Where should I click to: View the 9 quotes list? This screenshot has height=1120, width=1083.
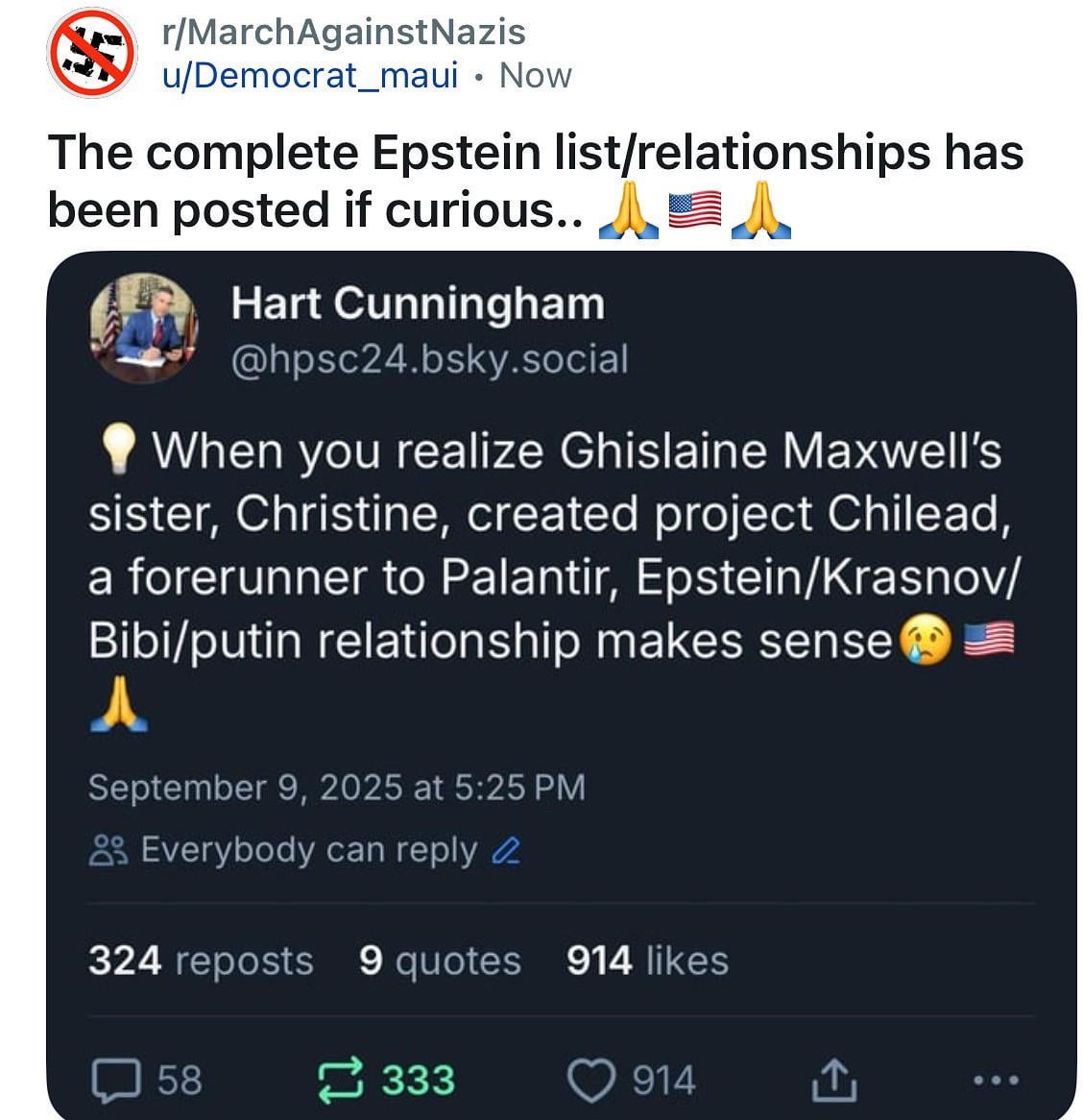click(x=440, y=960)
